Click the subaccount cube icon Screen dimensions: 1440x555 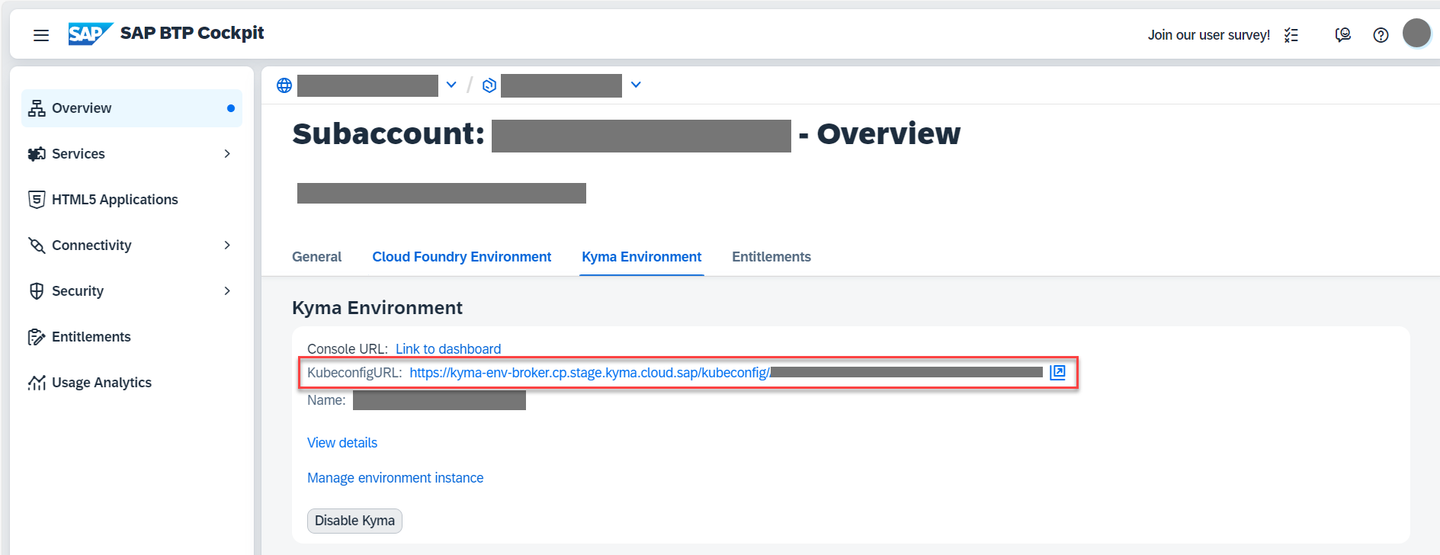tap(489, 85)
